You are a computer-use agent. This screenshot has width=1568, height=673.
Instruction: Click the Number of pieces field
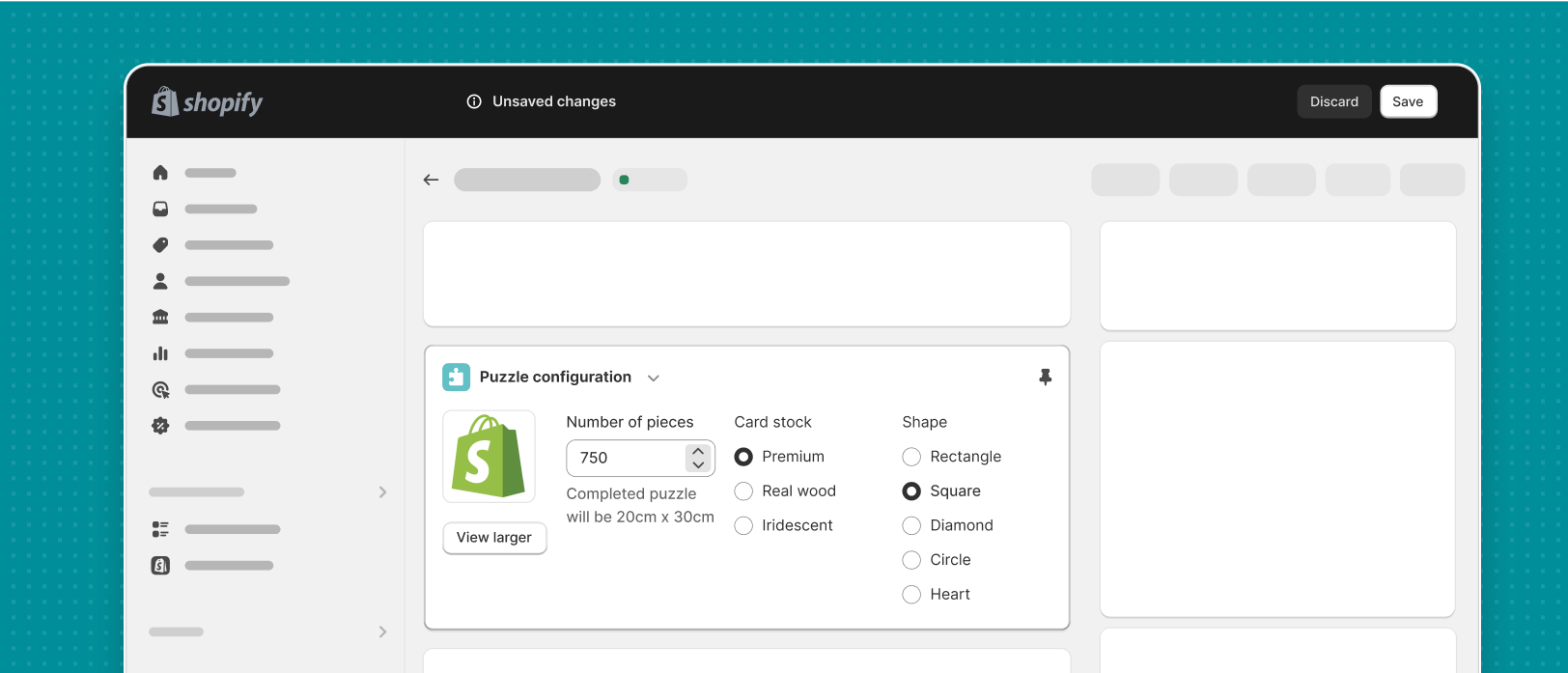click(x=640, y=458)
